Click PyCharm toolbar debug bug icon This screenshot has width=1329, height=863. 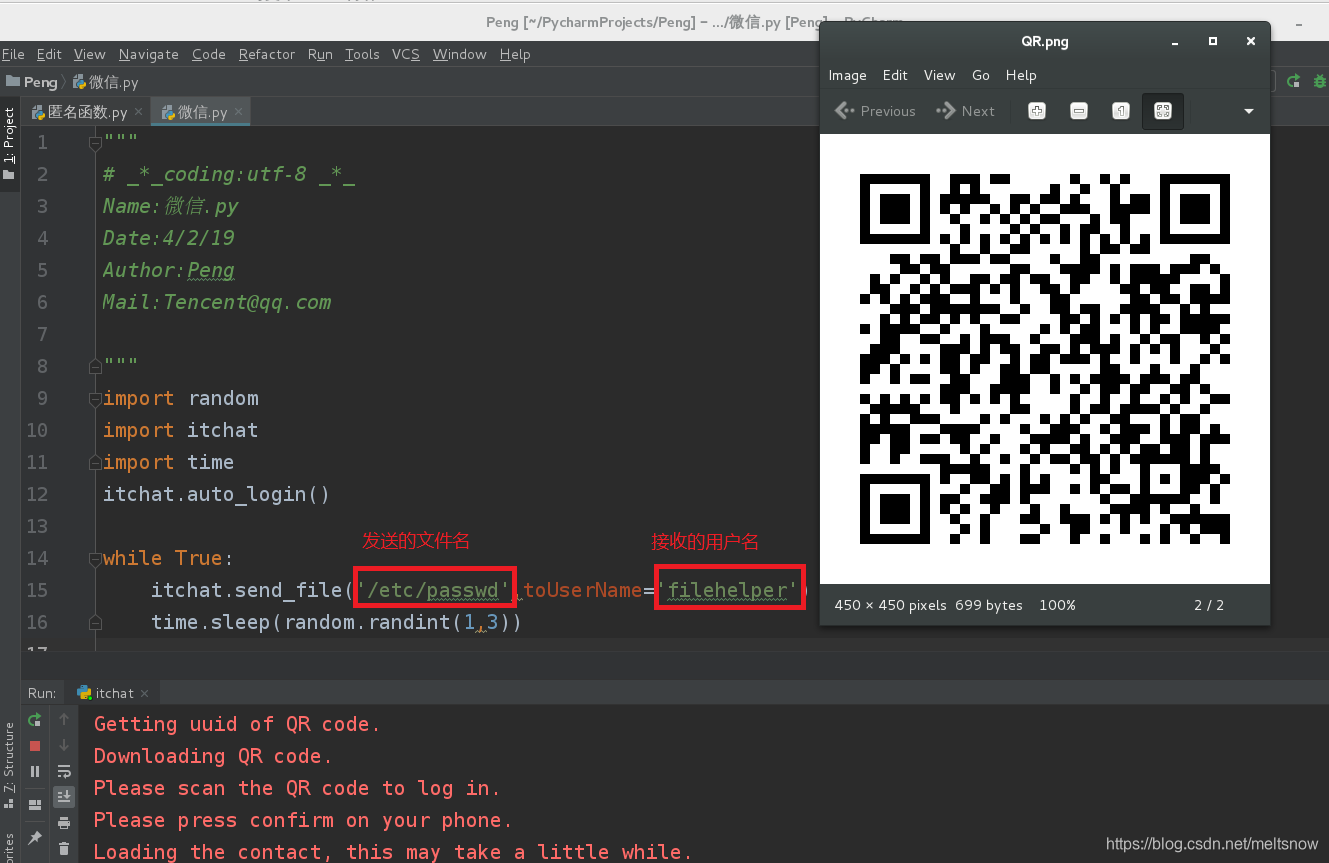pyautogui.click(x=1319, y=82)
